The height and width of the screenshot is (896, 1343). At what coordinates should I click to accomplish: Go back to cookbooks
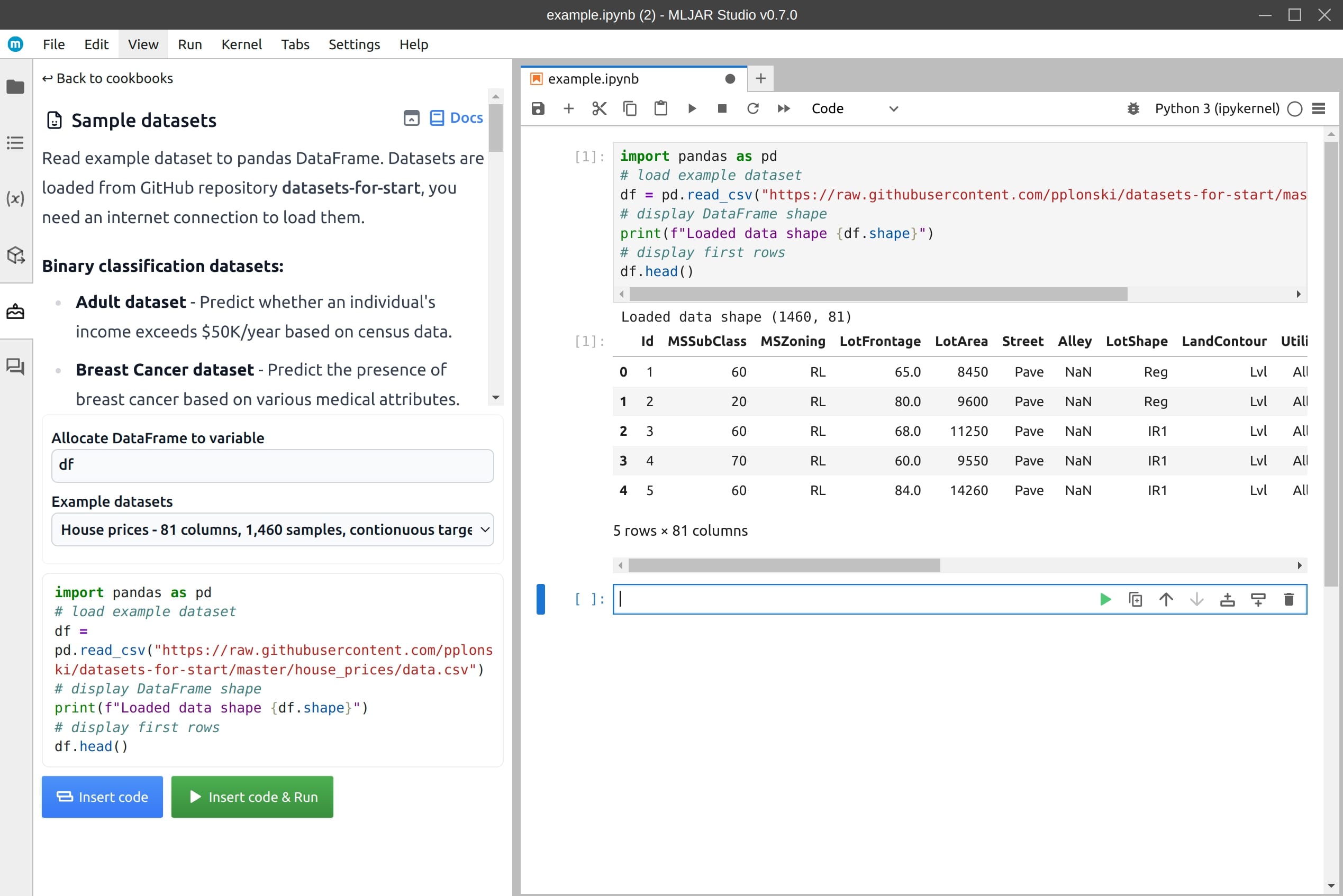point(107,78)
